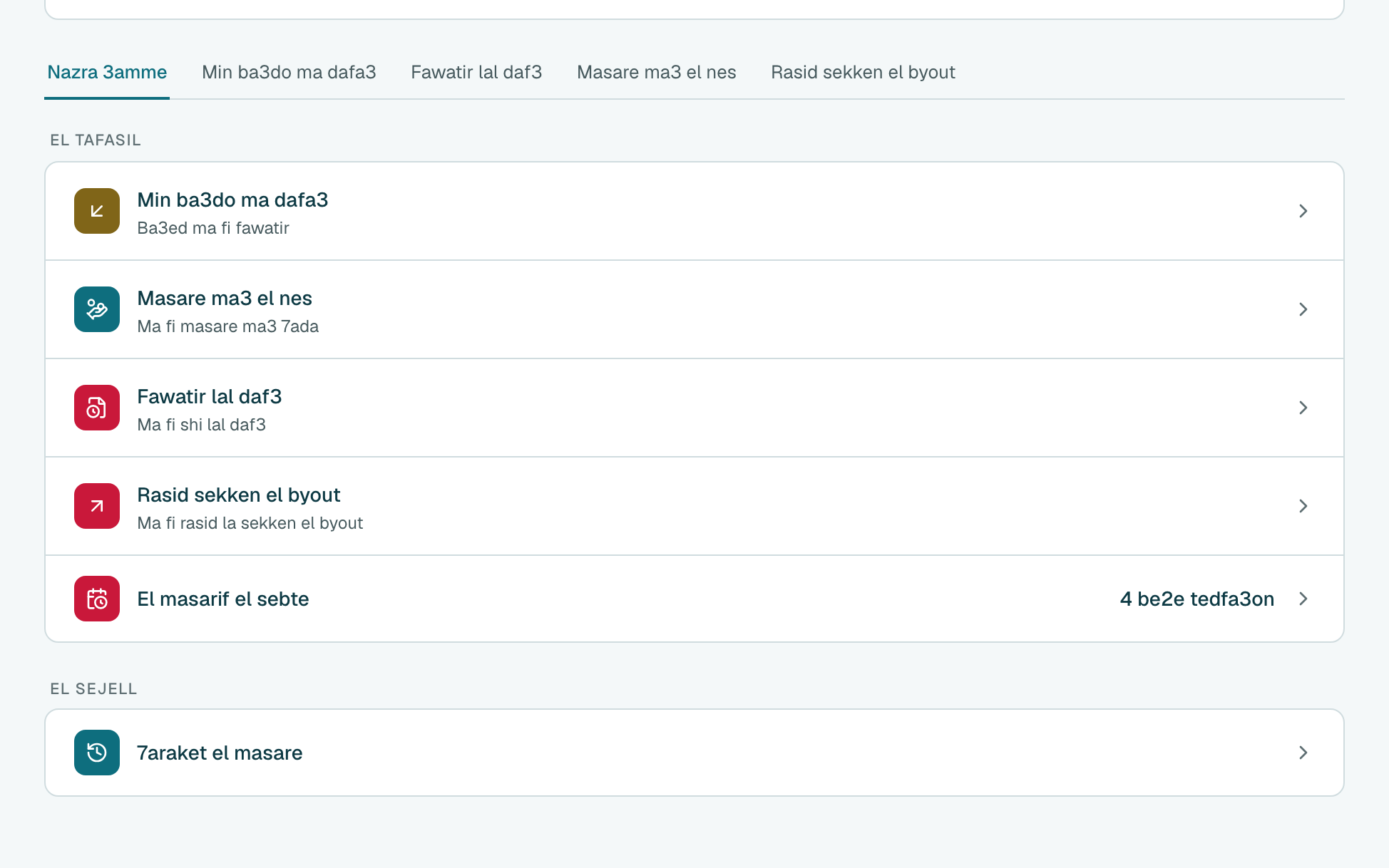The image size is (1389, 868).
Task: Open the Masare ma3 el nes tab
Action: 656,72
